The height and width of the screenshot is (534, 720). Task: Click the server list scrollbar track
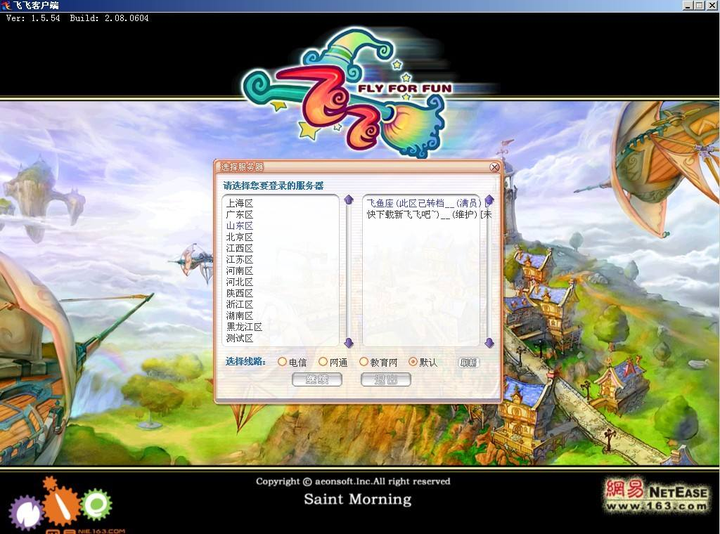coord(489,271)
